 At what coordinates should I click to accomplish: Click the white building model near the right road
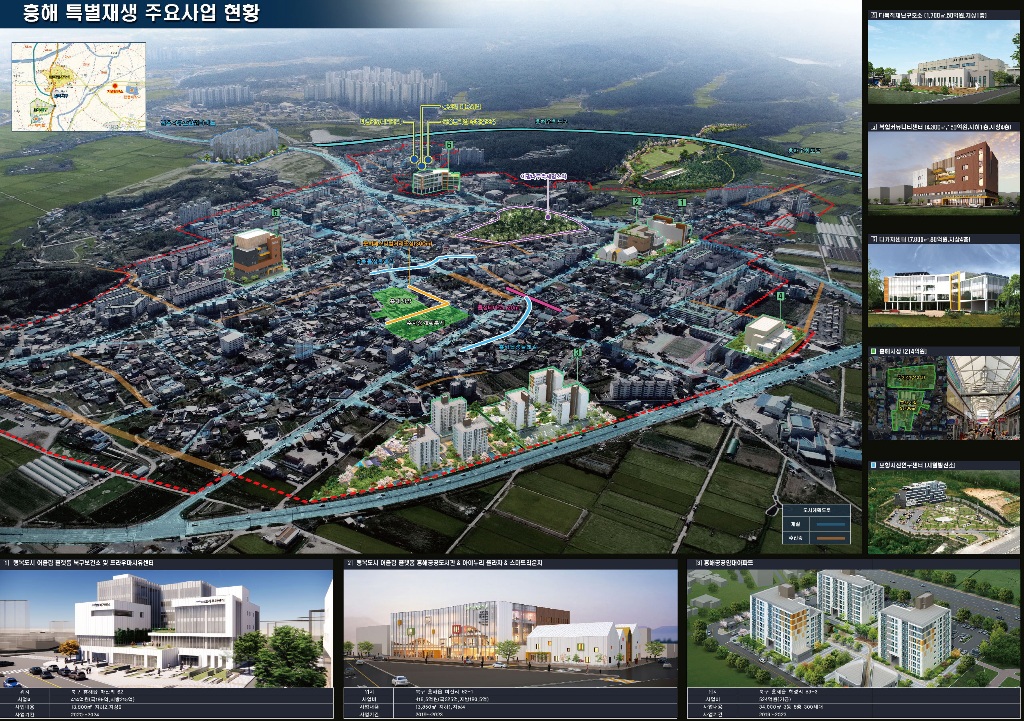coord(764,334)
